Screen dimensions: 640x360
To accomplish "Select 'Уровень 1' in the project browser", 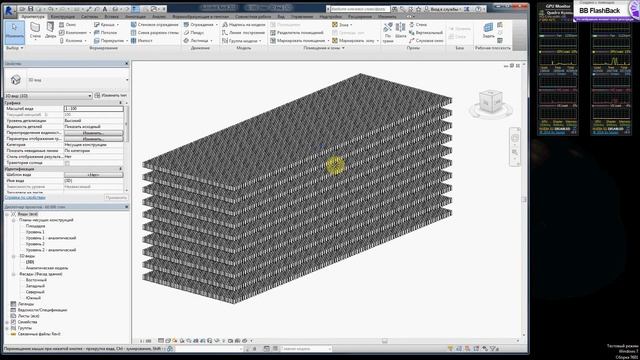I will click(35, 232).
